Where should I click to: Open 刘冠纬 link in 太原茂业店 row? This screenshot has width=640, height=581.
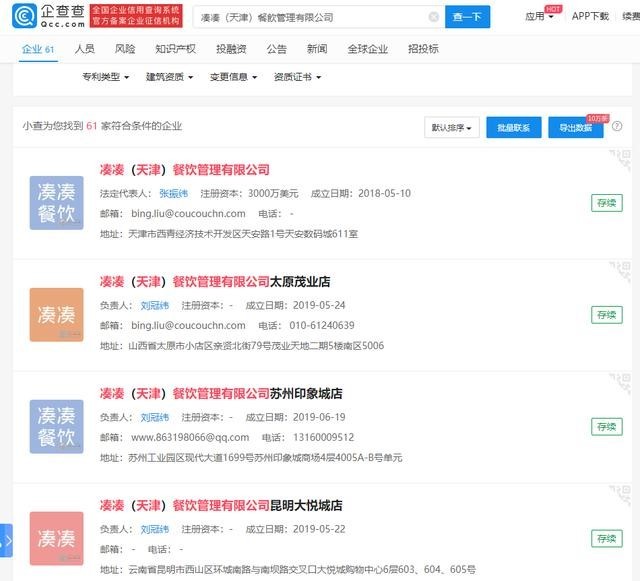pyautogui.click(x=155, y=305)
